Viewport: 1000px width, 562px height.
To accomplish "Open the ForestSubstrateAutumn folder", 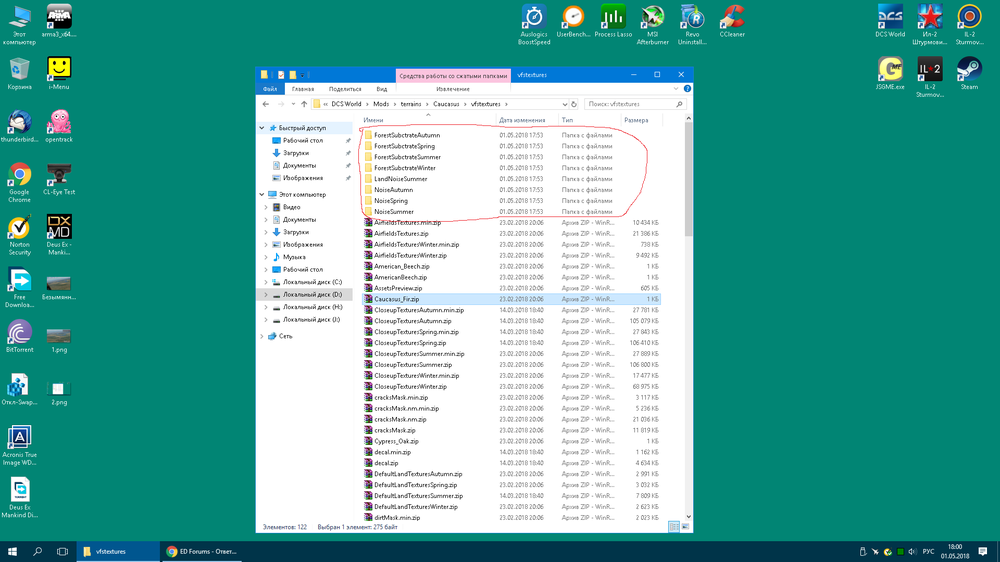I will tap(406, 135).
